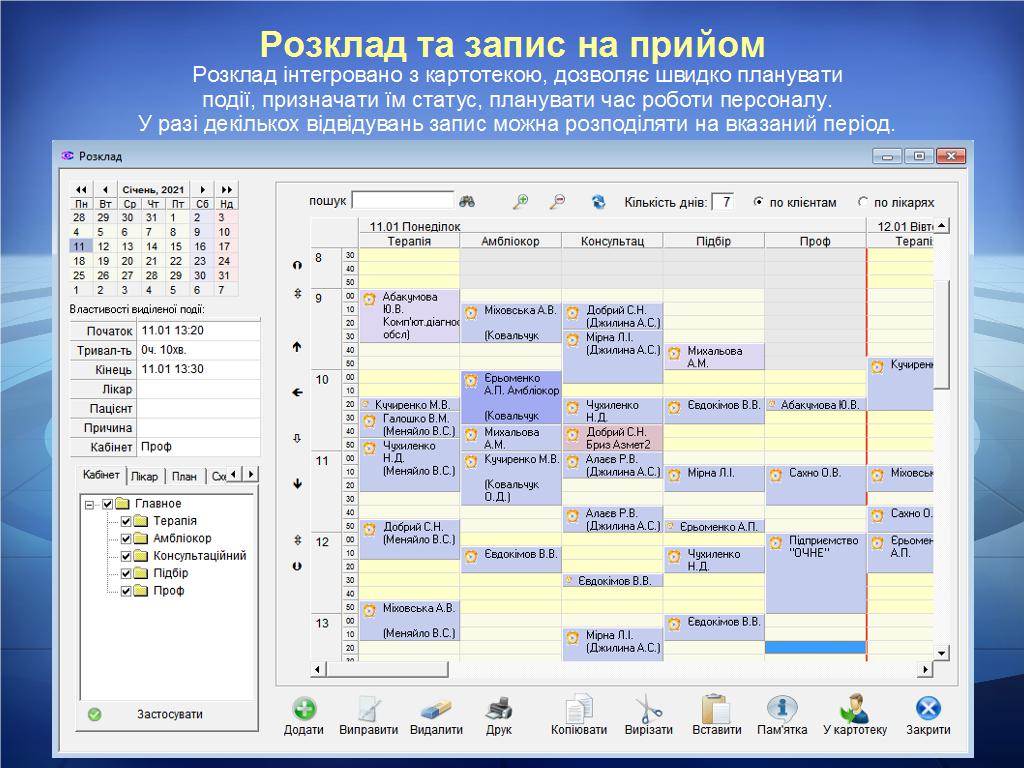Image resolution: width=1024 pixels, height=768 pixels.
Task: Collapse the Главное tree node
Action: click(x=90, y=504)
